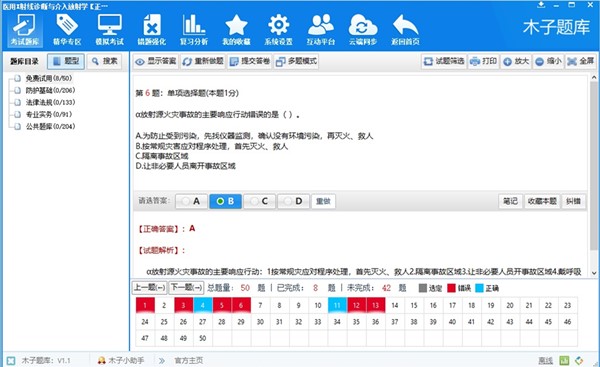This screenshot has height=367, width=600.
Task: Jump to question 4 in grid
Action: click(x=203, y=305)
